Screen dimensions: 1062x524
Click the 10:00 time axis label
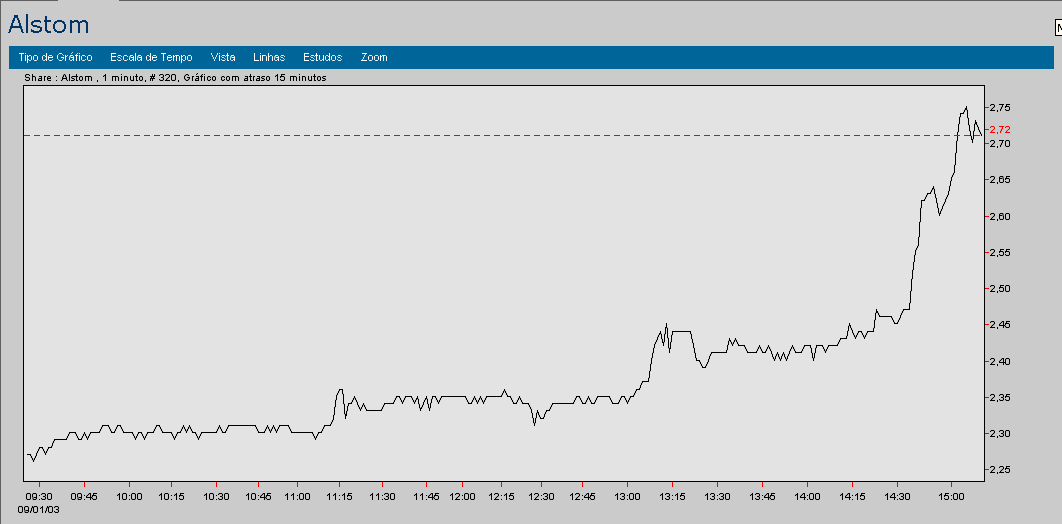[129, 496]
